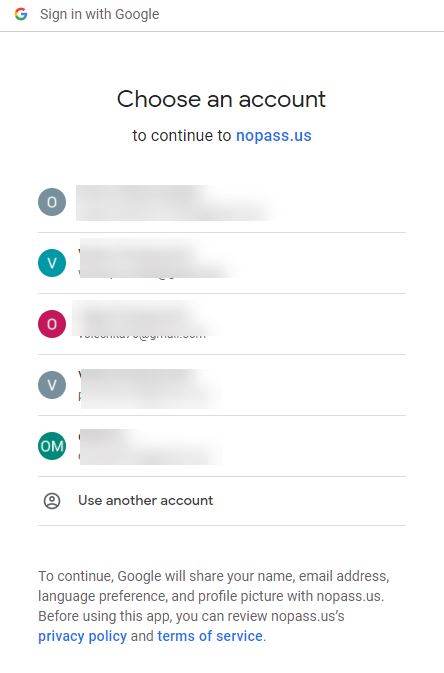Click the Use another account text
Image resolution: width=444 pixels, height=673 pixels.
click(x=146, y=500)
